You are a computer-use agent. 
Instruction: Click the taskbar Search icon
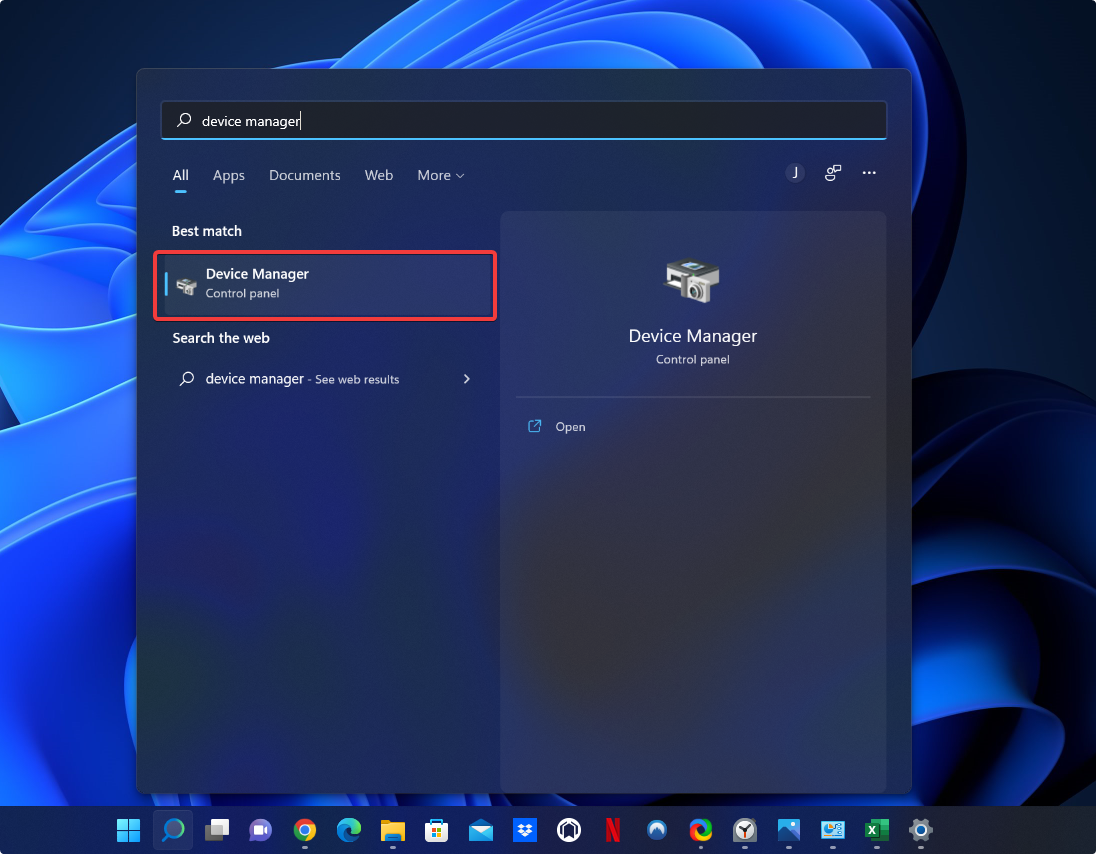[x=173, y=830]
